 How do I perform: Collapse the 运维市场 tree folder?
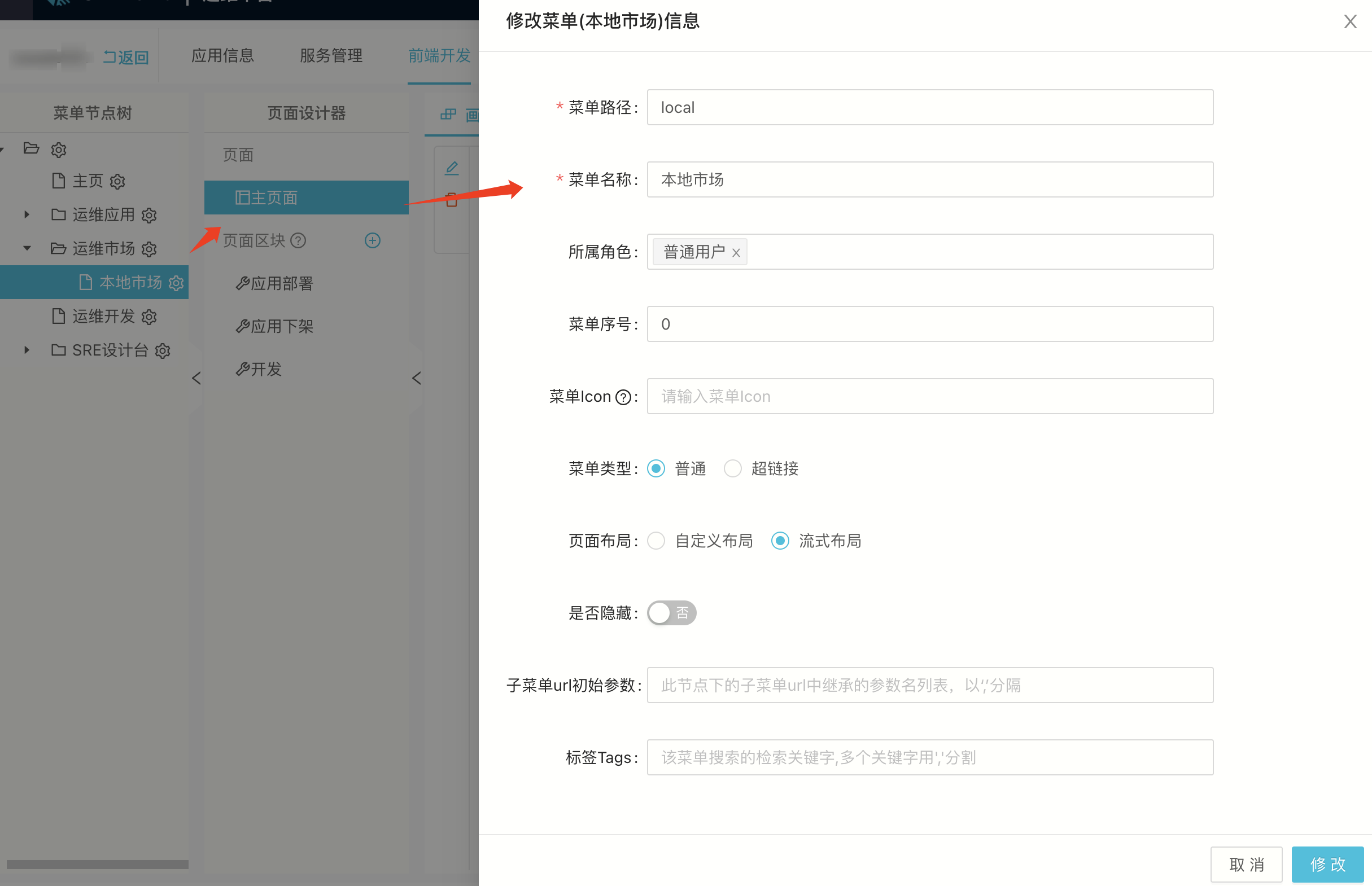click(x=27, y=248)
